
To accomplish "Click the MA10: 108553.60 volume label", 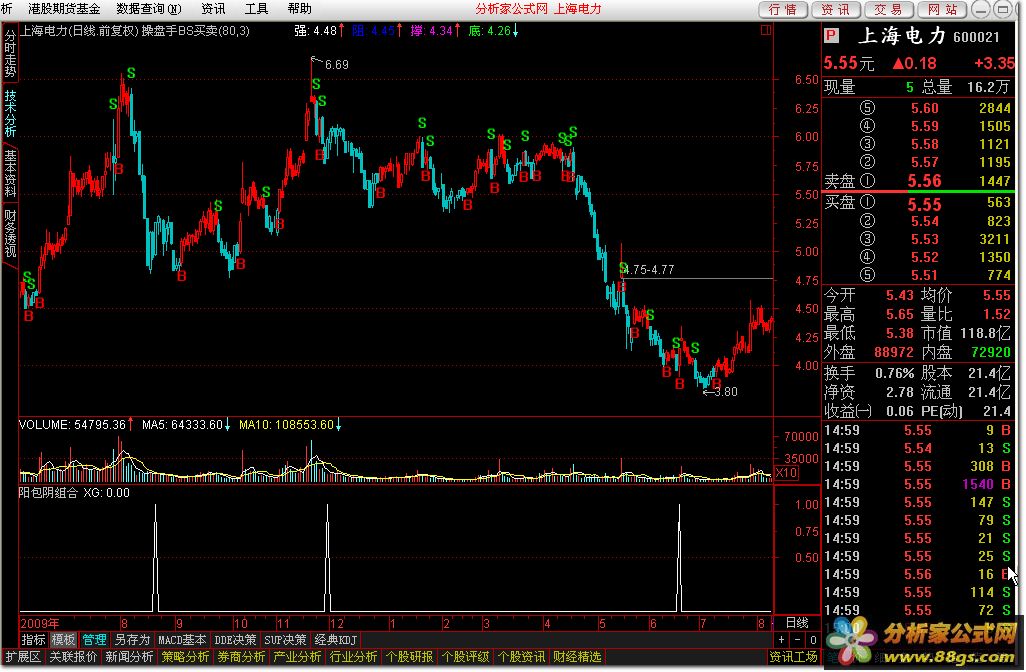I will 286,425.
